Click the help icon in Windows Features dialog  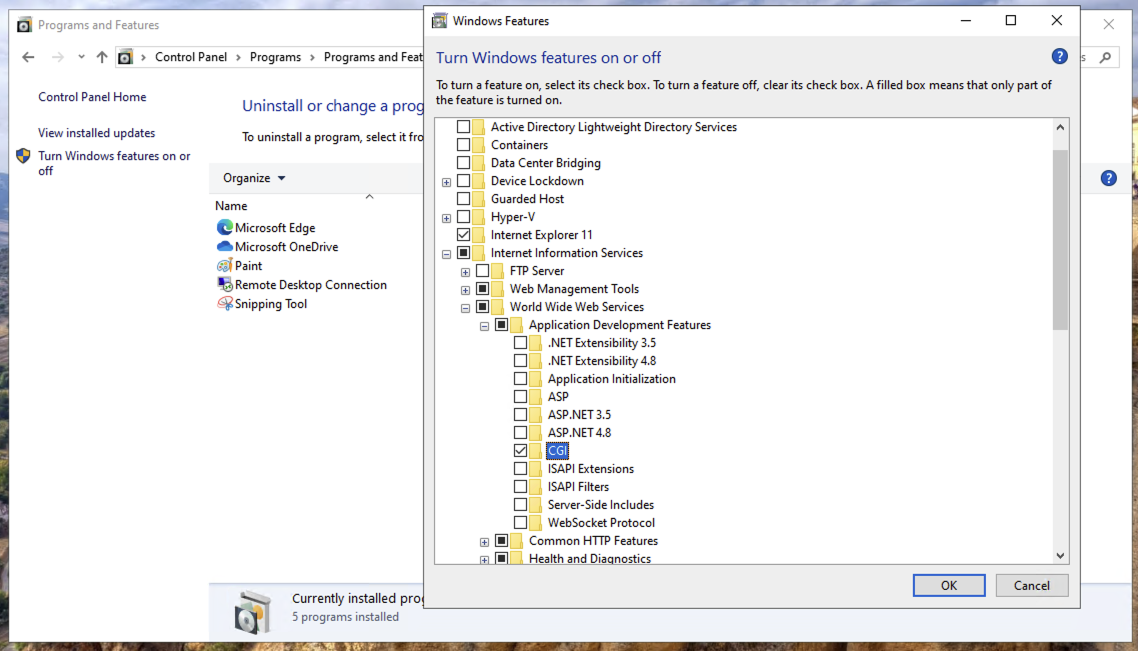pyautogui.click(x=1060, y=57)
